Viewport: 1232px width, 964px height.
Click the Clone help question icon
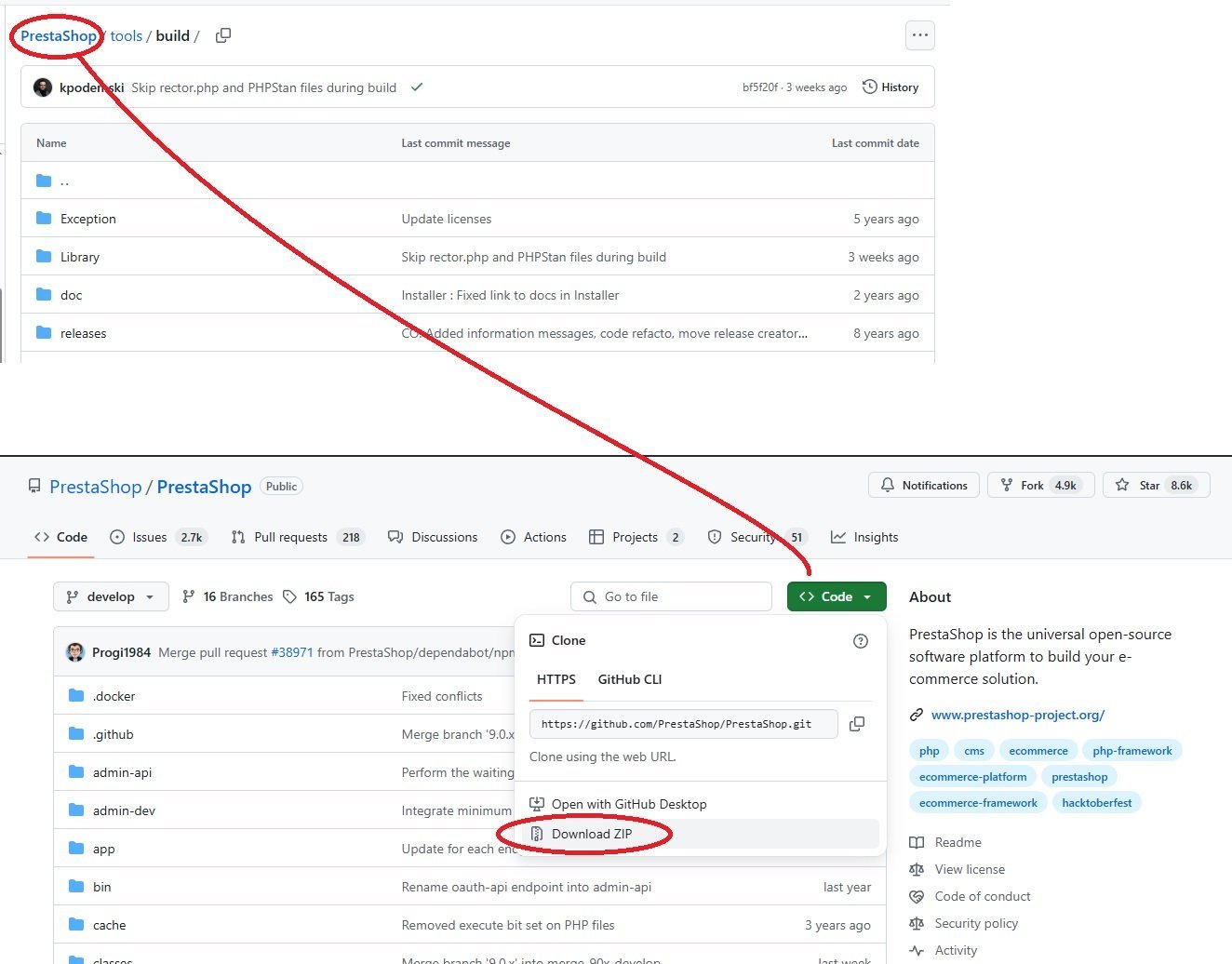(861, 640)
